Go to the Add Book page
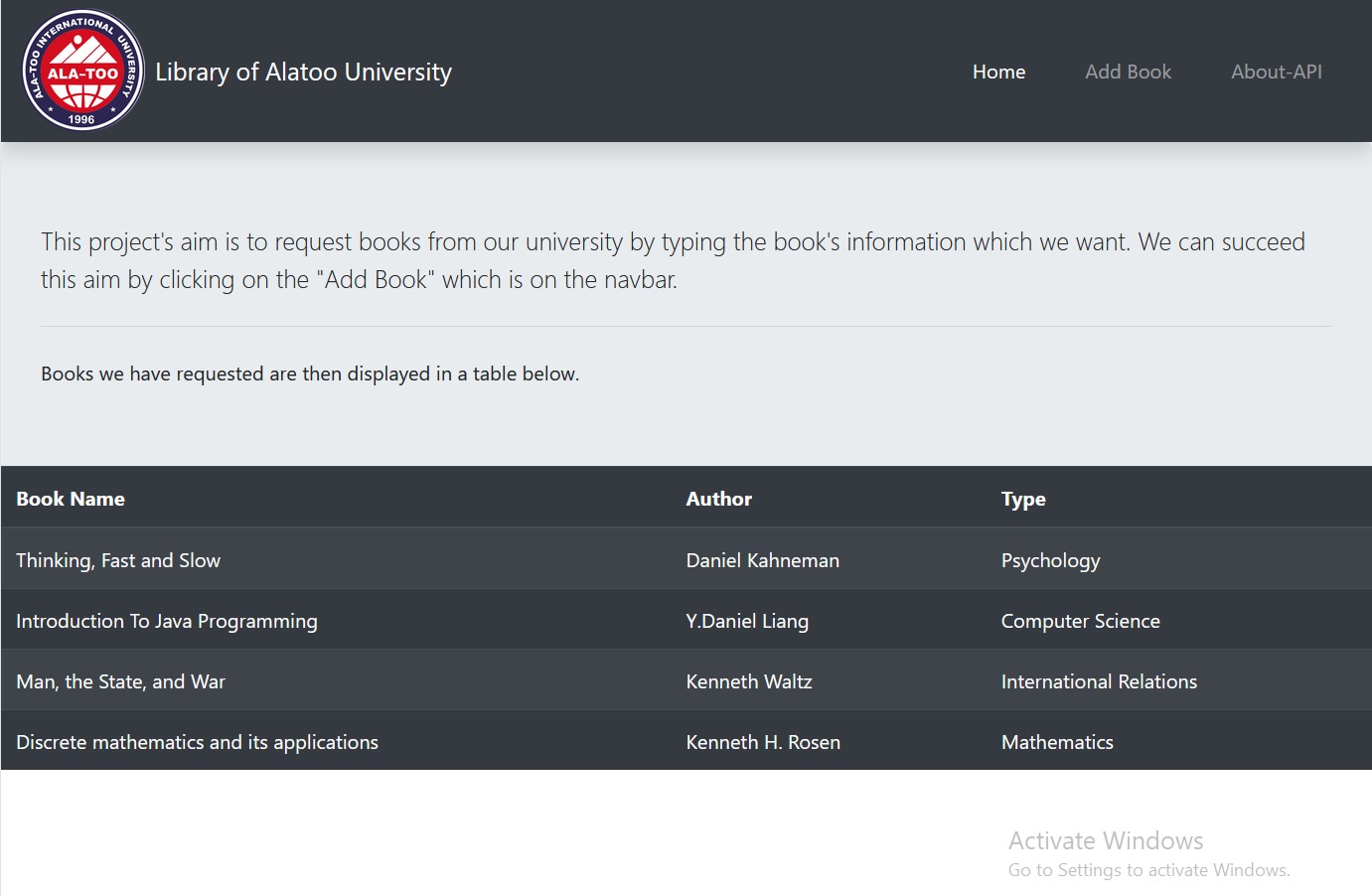The image size is (1372, 896). coord(1128,72)
